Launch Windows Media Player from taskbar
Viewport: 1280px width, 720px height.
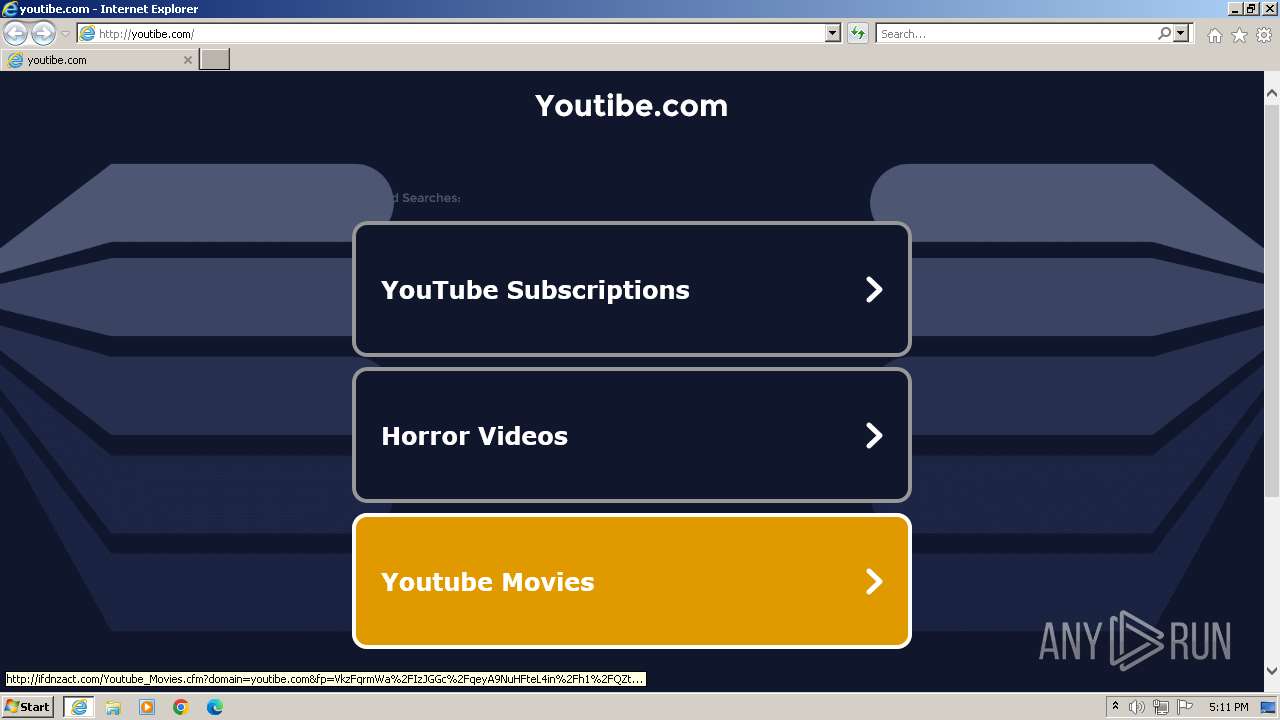(147, 707)
